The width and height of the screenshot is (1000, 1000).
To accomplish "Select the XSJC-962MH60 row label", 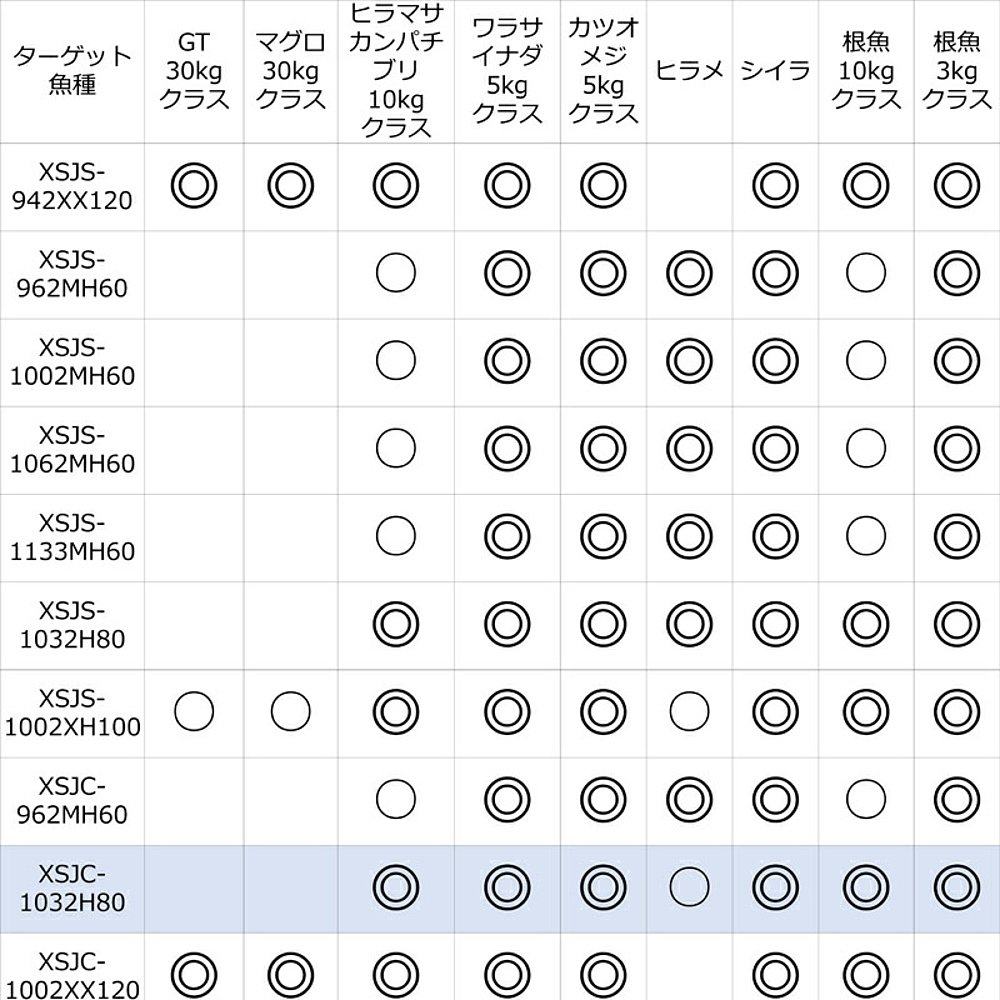I will [x=72, y=799].
